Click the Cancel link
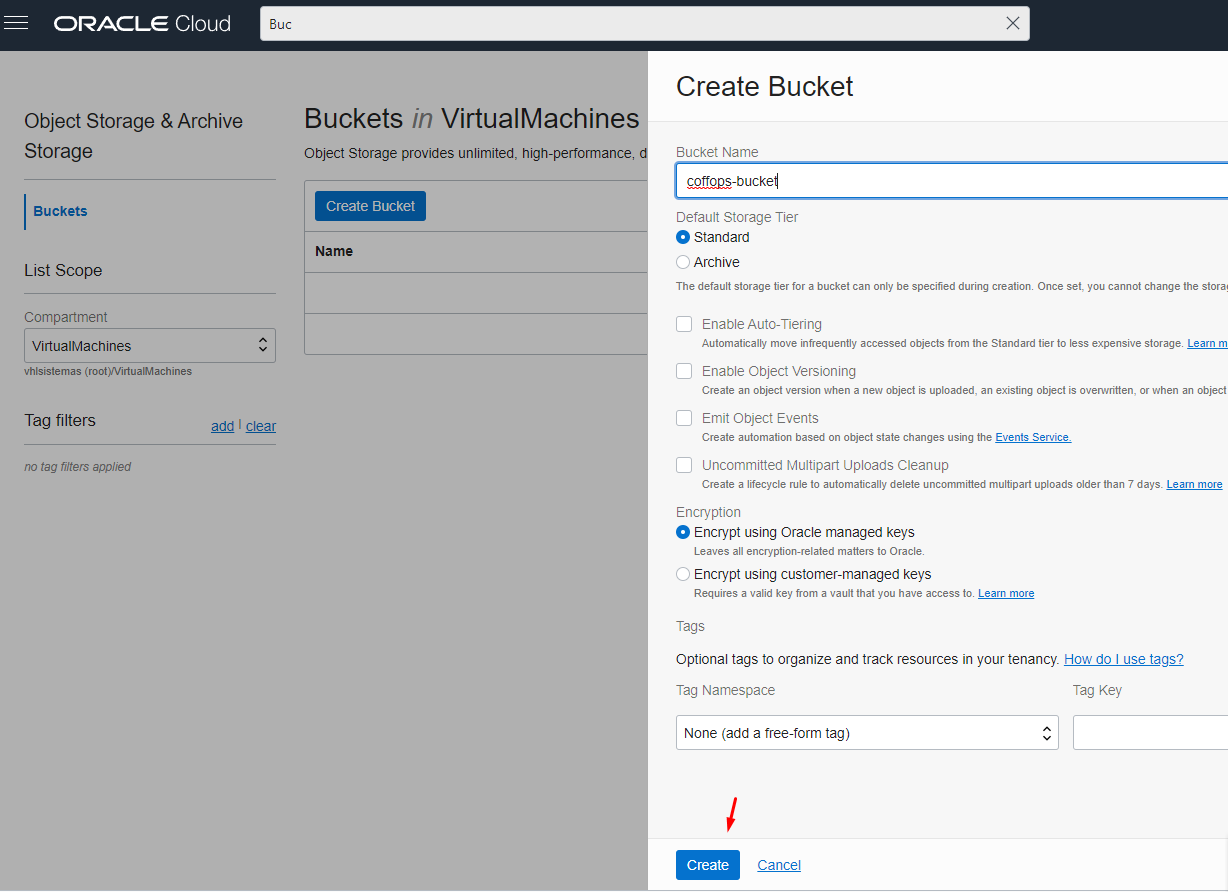The image size is (1228, 892). click(779, 865)
